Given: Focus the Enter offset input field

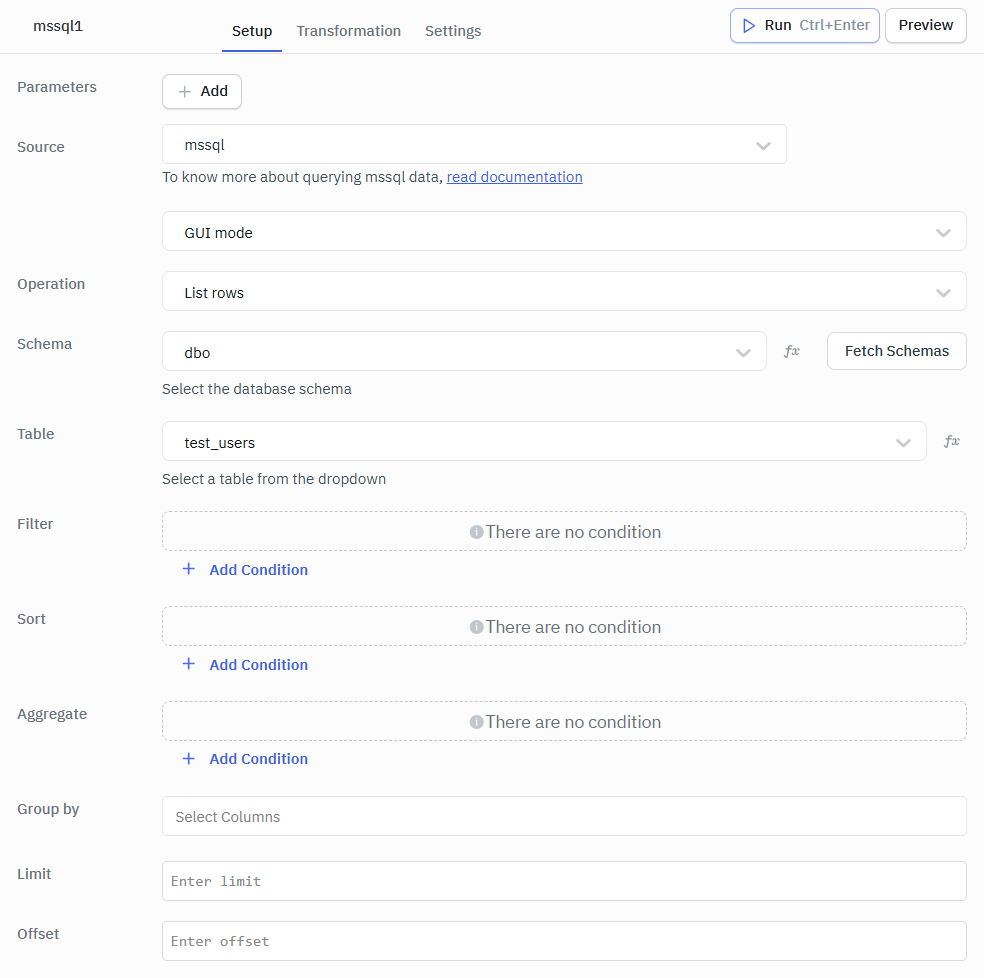Looking at the screenshot, I should 564,941.
